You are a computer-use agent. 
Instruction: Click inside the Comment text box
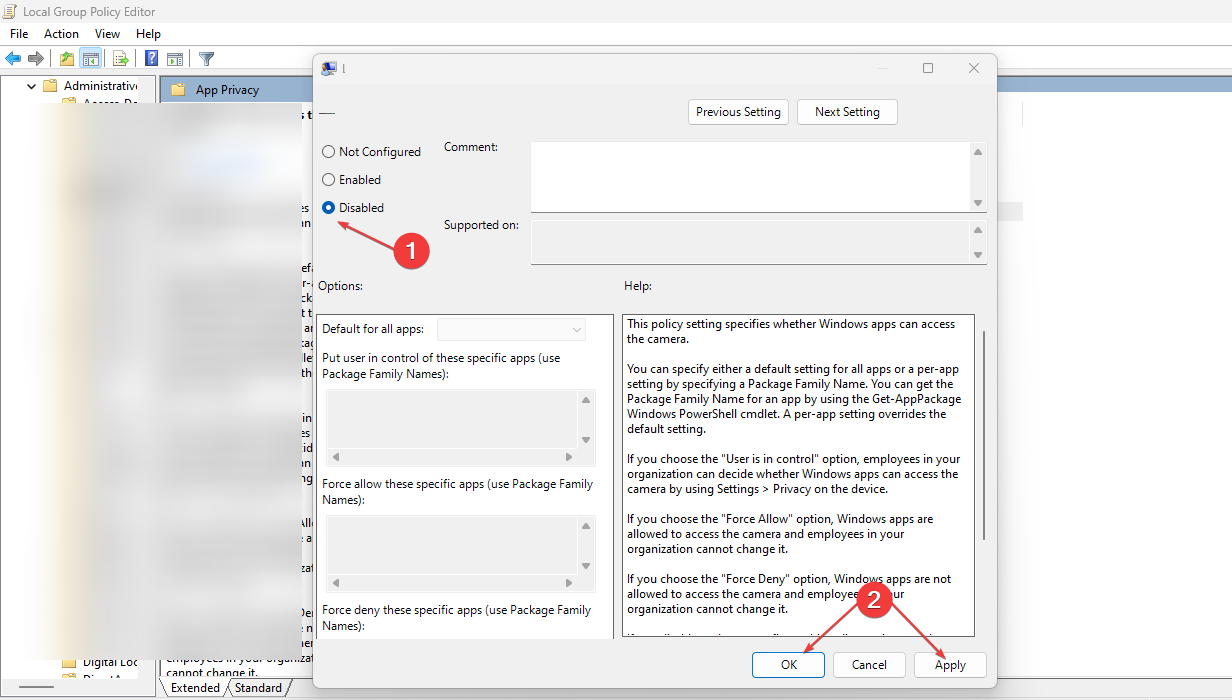750,177
